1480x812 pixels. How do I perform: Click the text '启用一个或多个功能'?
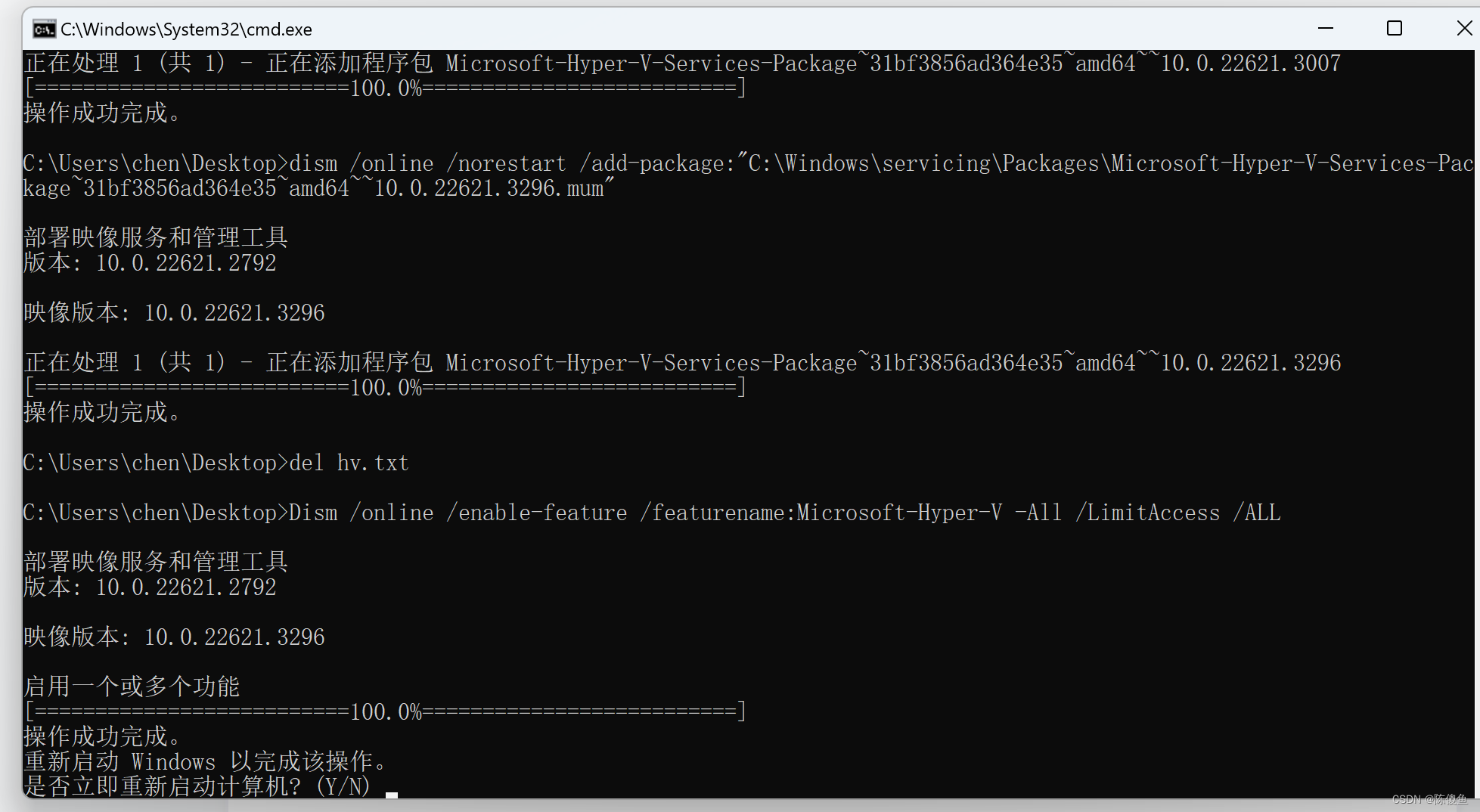[132, 686]
